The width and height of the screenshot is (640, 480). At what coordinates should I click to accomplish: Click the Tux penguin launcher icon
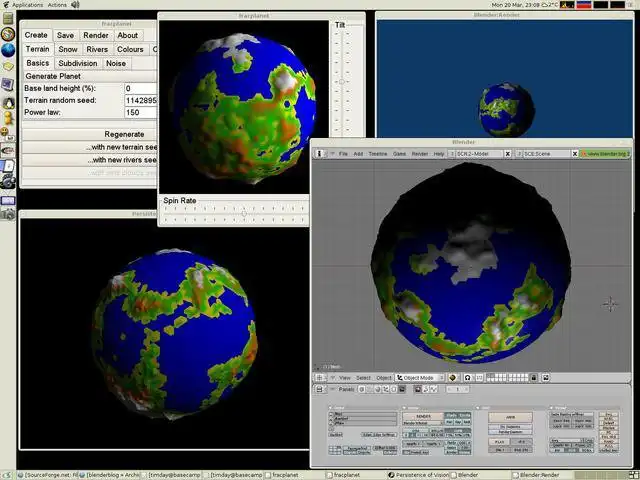pyautogui.click(x=8, y=102)
